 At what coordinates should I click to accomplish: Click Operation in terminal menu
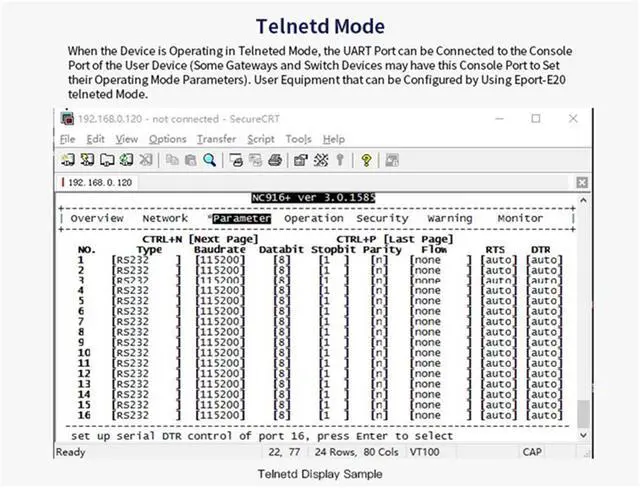click(314, 218)
